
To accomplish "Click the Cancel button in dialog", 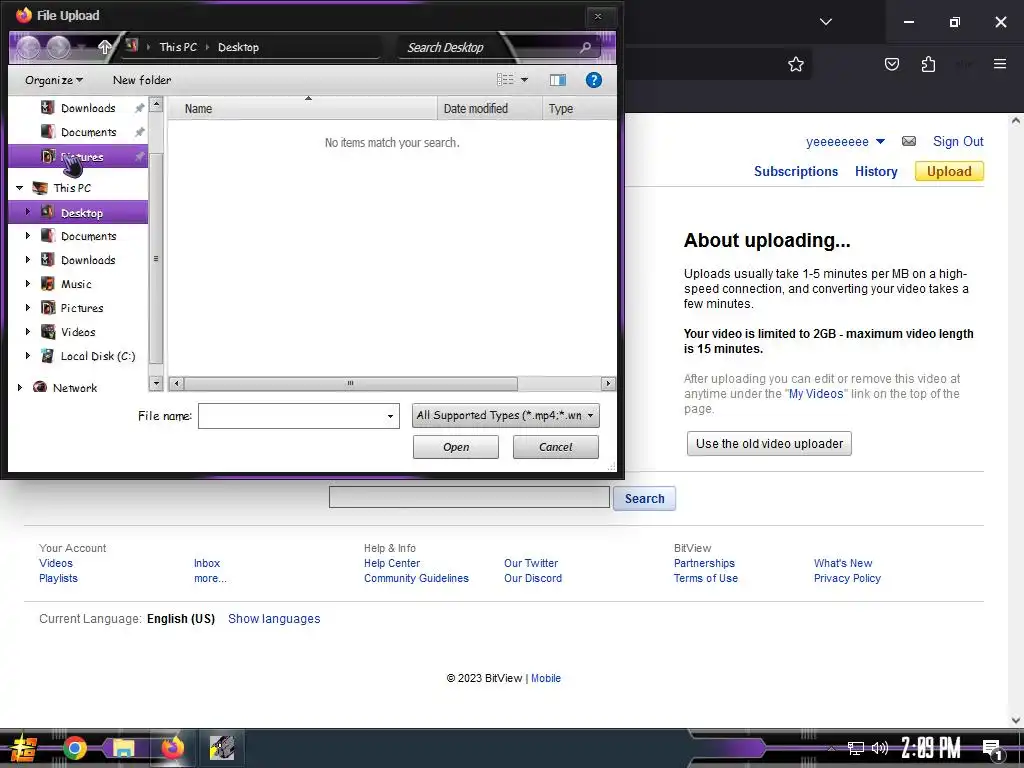I will click(x=556, y=447).
